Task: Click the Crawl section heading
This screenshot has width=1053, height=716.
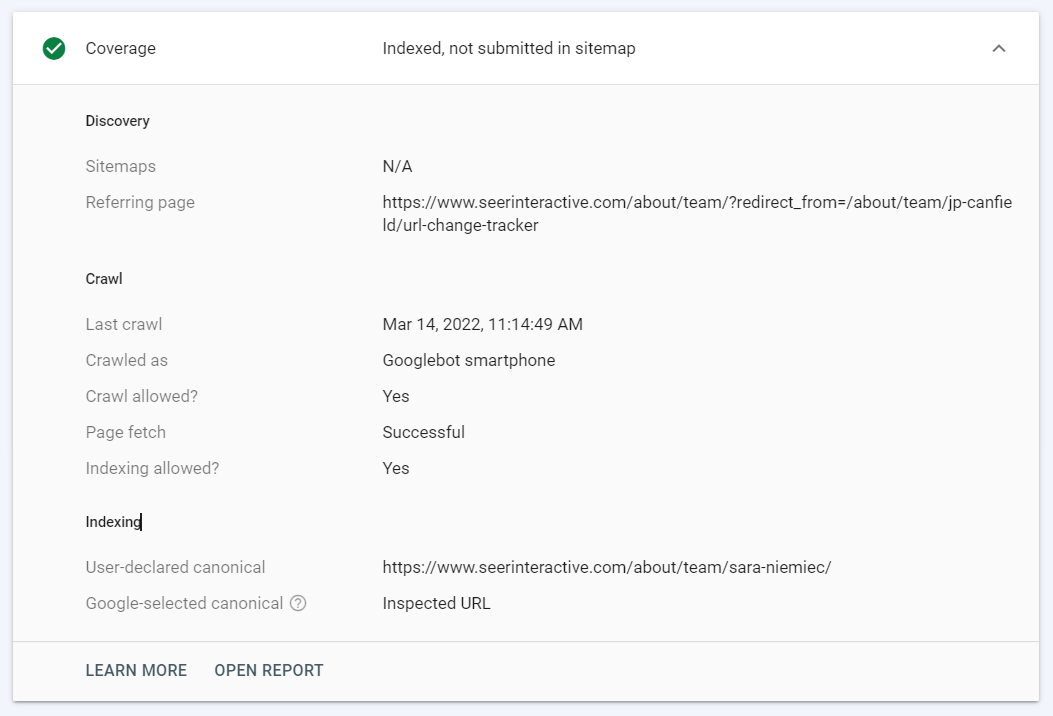Action: point(104,279)
